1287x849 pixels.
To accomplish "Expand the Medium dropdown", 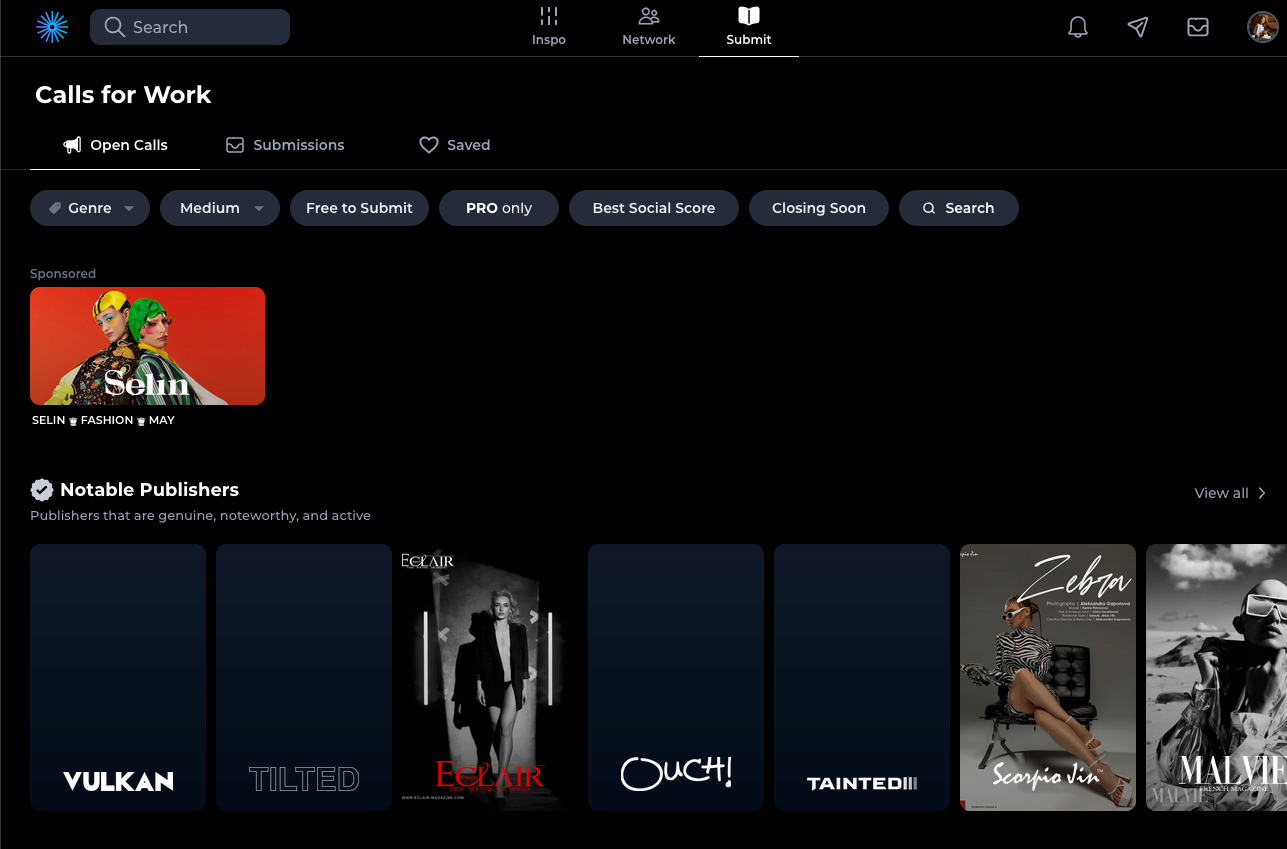I will 219,208.
